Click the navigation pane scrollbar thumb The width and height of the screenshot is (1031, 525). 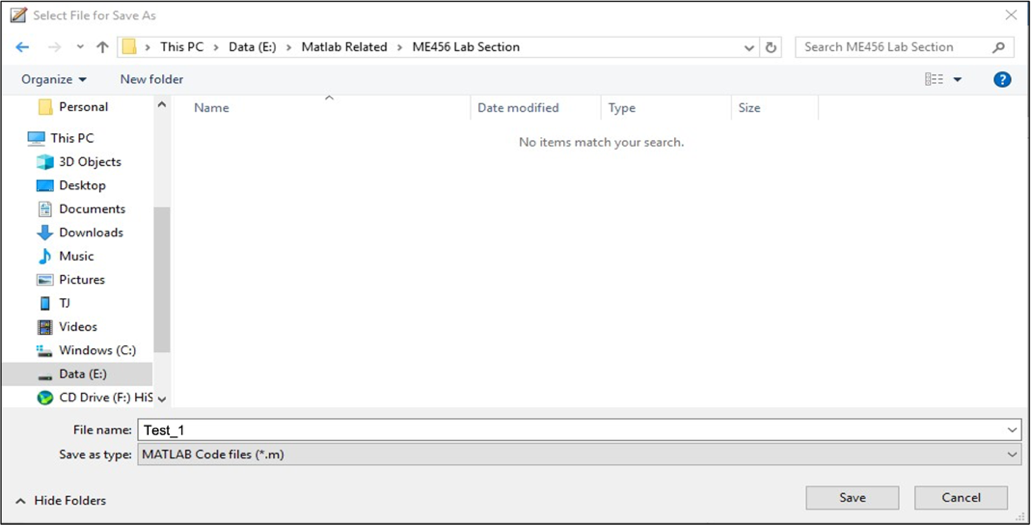click(x=162, y=280)
